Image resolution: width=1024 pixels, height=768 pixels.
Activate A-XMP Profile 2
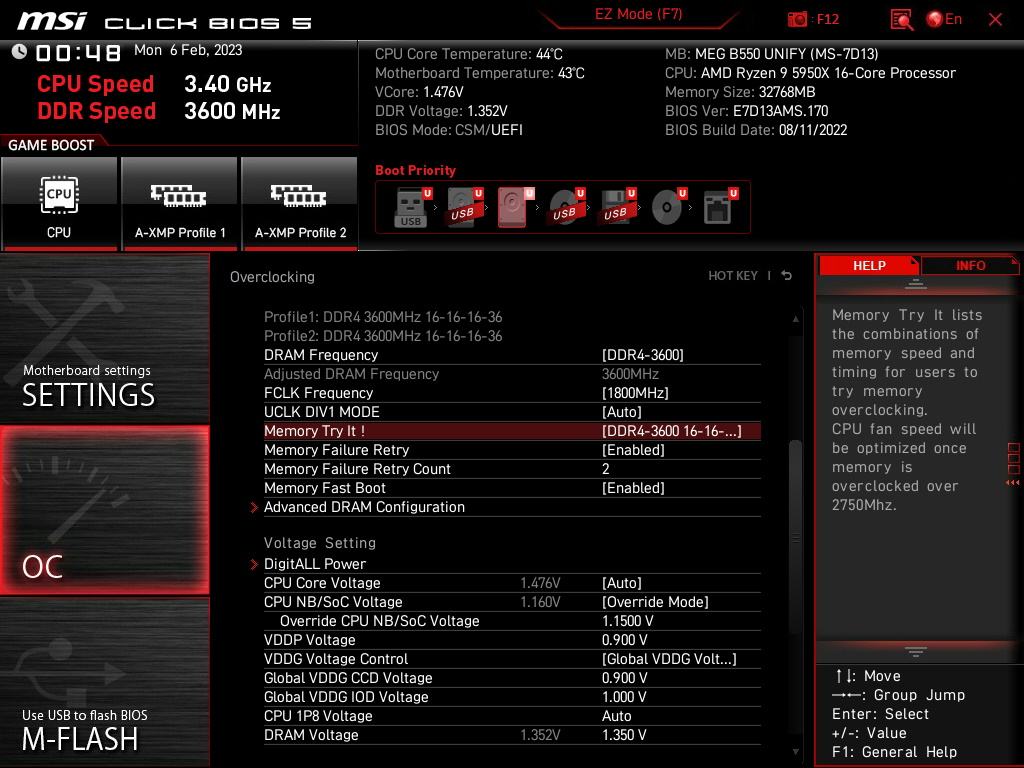coord(300,204)
